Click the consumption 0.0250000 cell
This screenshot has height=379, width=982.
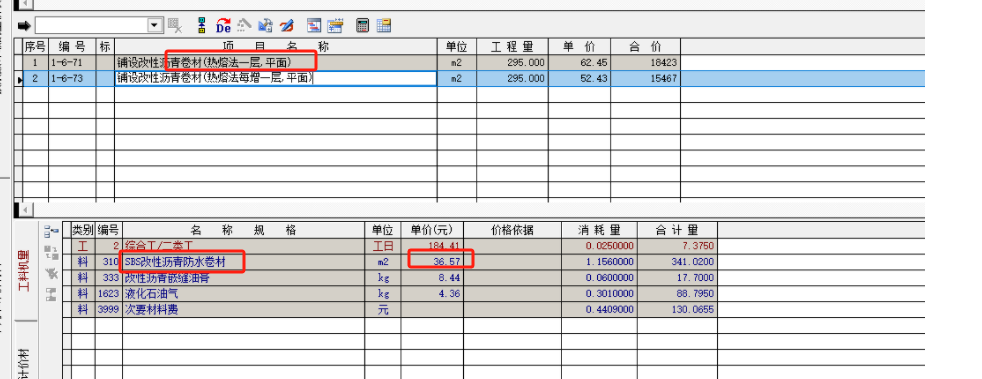599,245
